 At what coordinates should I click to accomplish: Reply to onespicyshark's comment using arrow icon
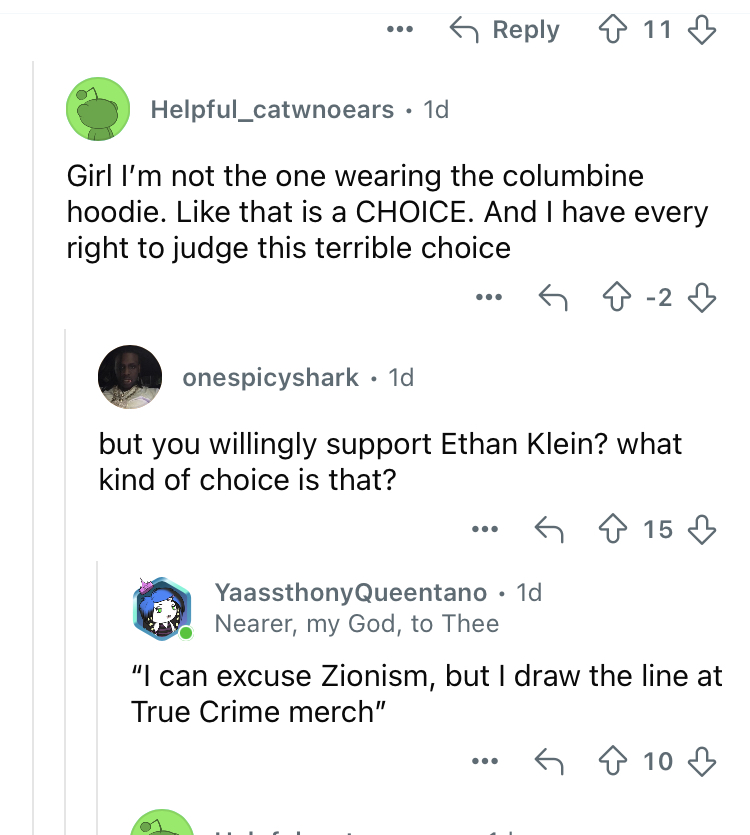(x=549, y=529)
